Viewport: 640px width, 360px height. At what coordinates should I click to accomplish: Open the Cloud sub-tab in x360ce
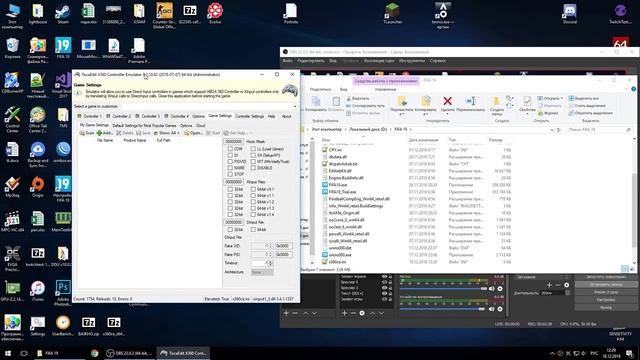click(200, 126)
